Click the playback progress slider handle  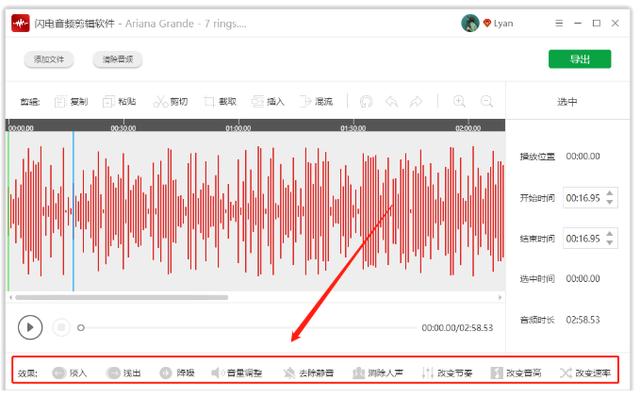81,327
